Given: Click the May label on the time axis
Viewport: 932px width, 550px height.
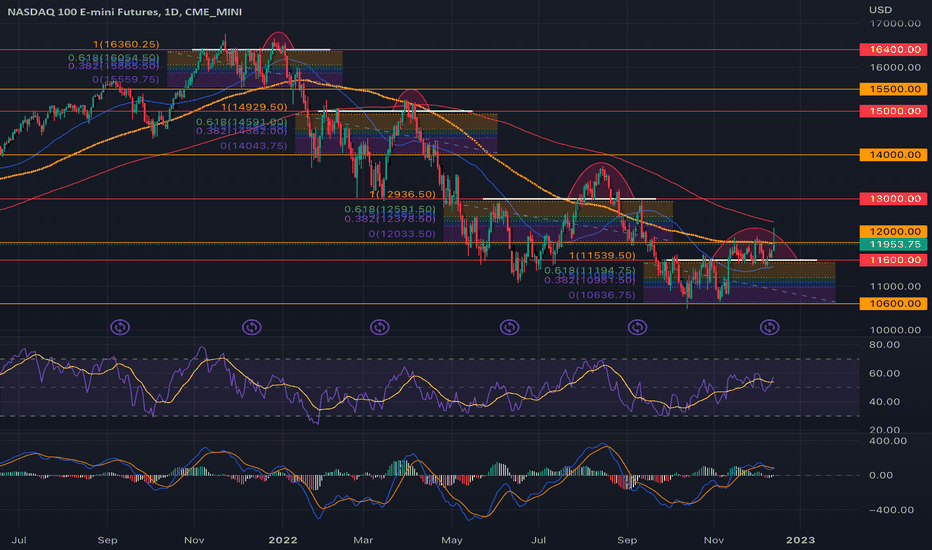Looking at the screenshot, I should [452, 540].
